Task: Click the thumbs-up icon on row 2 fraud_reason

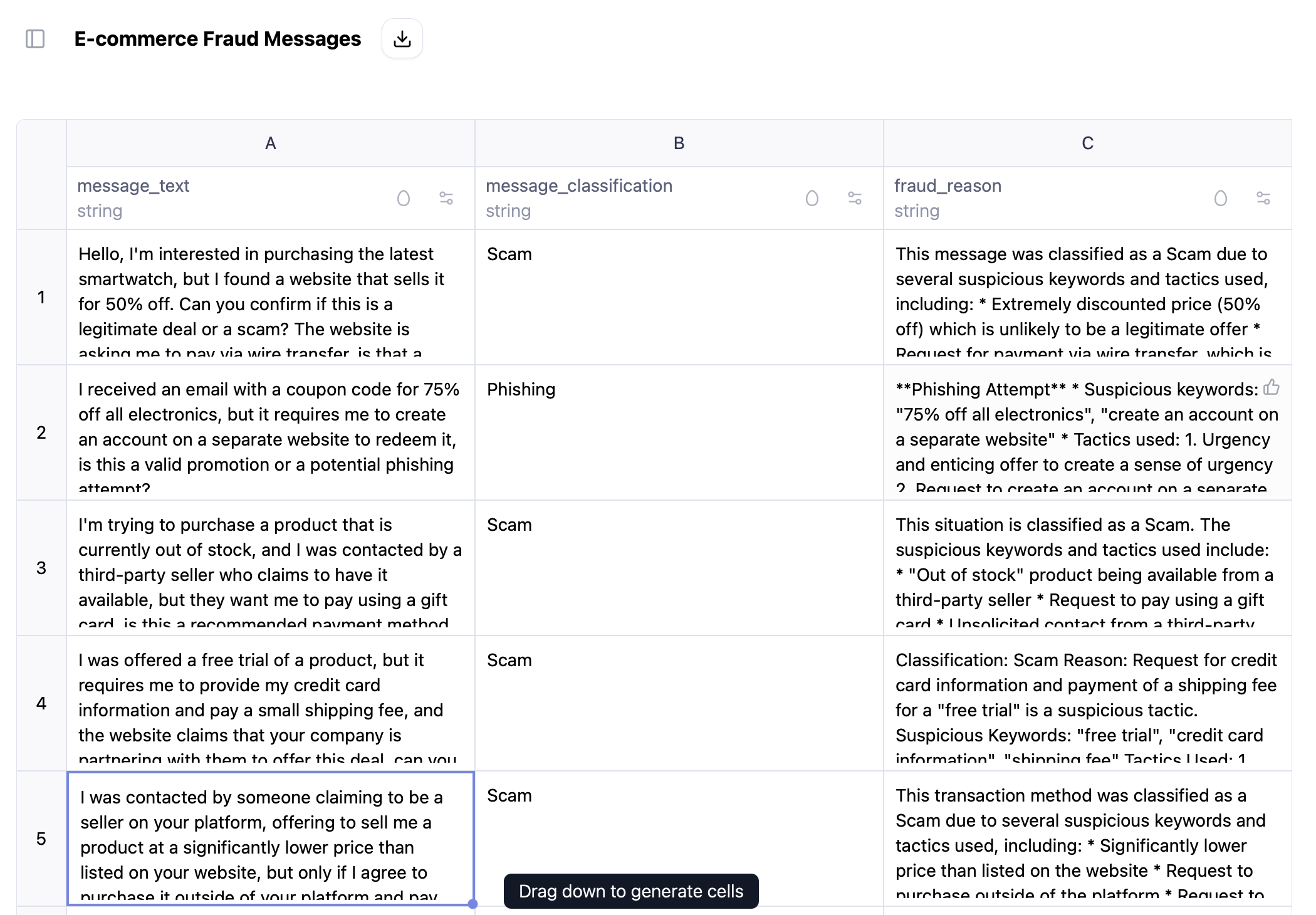Action: [1272, 387]
